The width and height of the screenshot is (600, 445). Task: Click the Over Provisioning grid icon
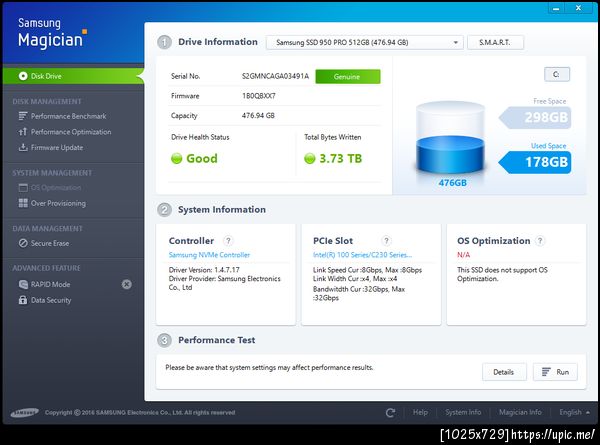[23, 203]
